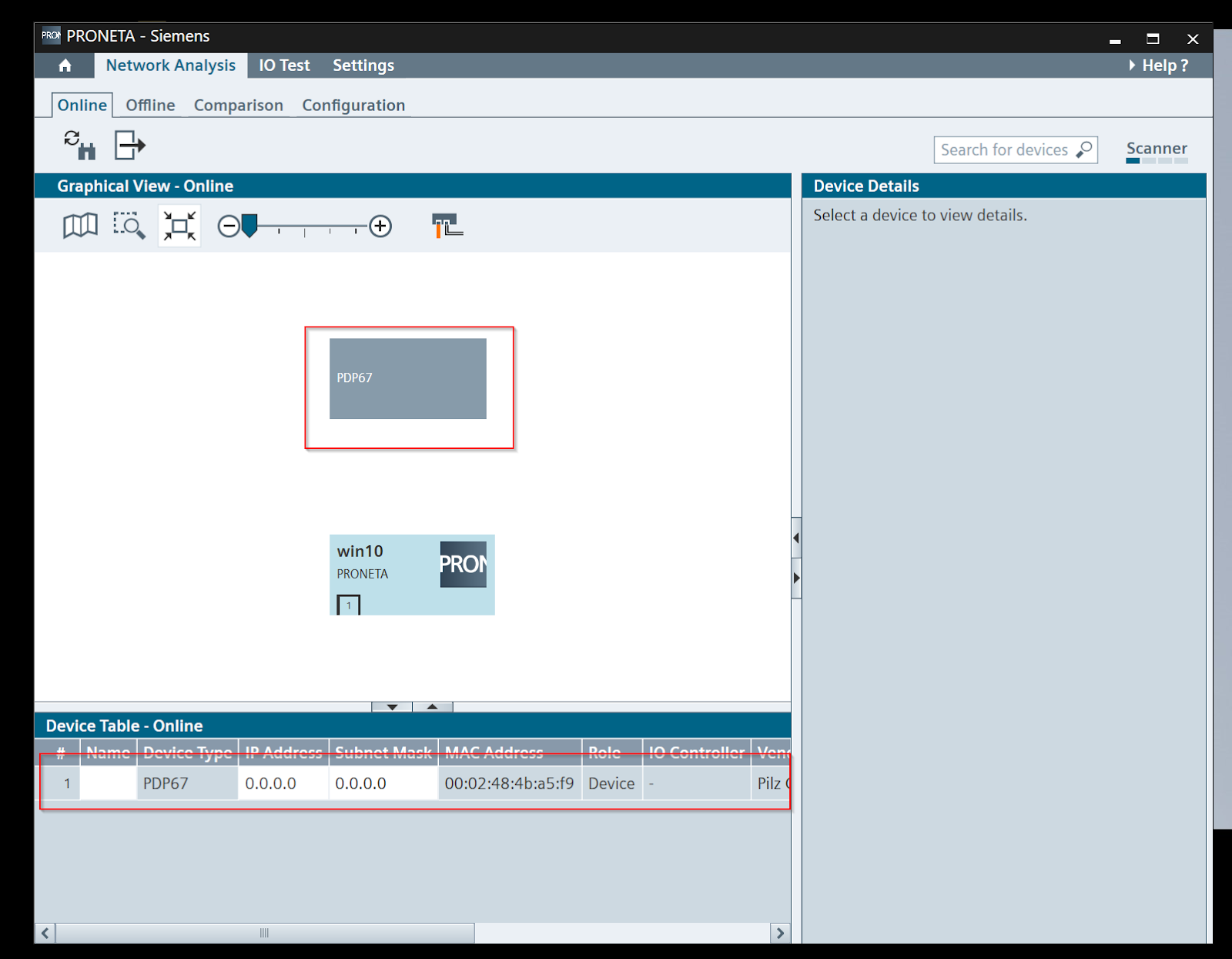Click the Device Type column header
Image resolution: width=1232 pixels, height=959 pixels.
pyautogui.click(x=187, y=753)
